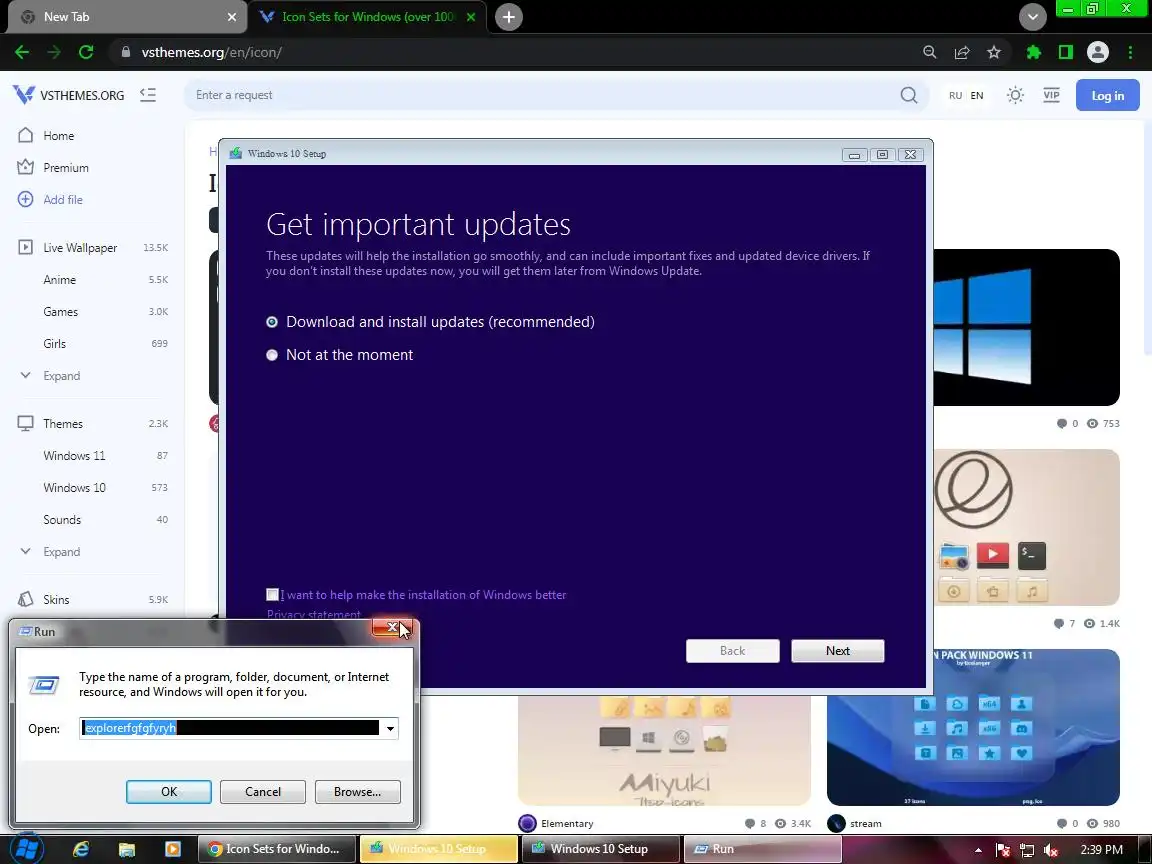Open the Windows 11 themes subcategory
This screenshot has height=864, width=1152.
(74, 456)
